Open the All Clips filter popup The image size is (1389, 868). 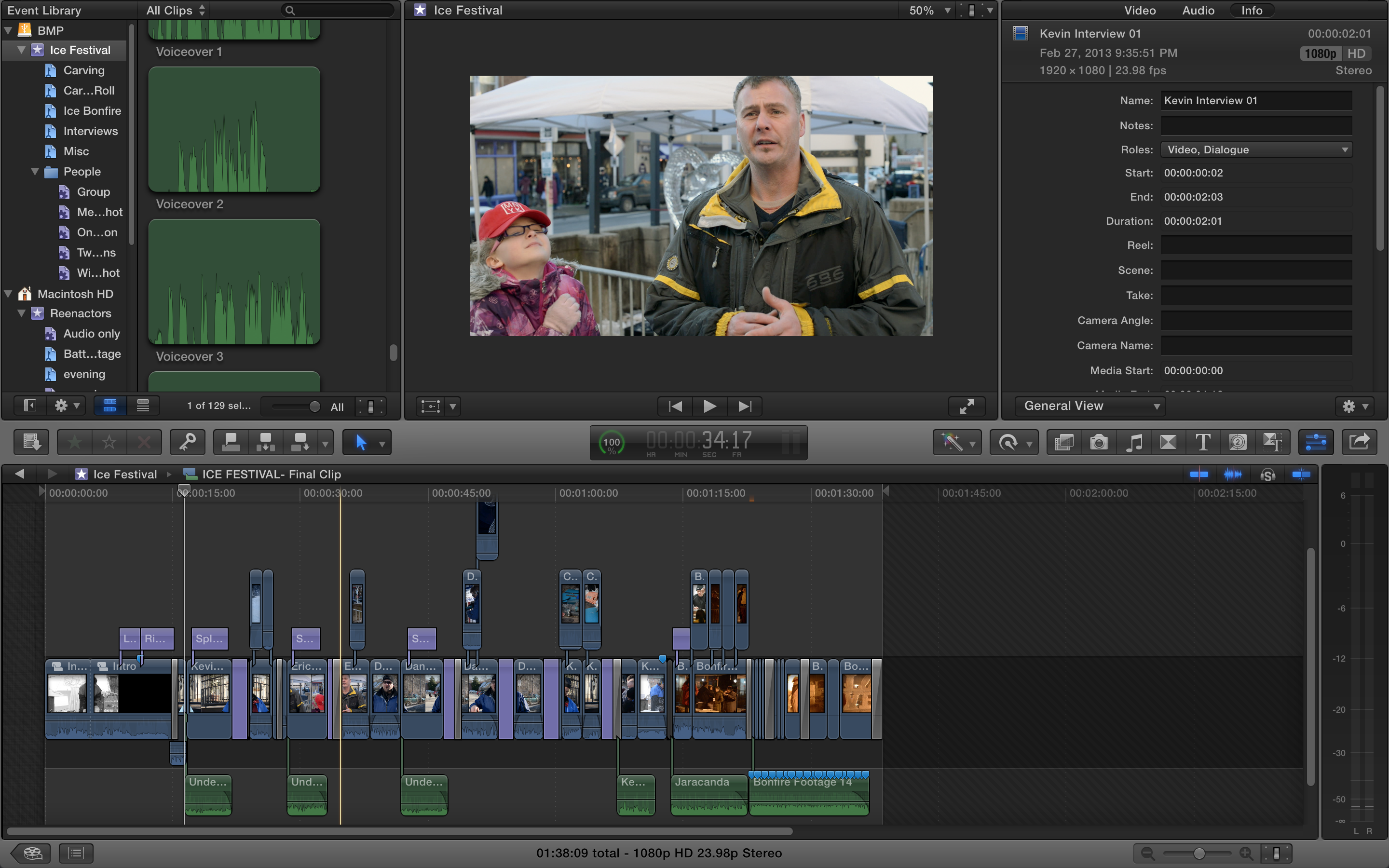pyautogui.click(x=175, y=10)
